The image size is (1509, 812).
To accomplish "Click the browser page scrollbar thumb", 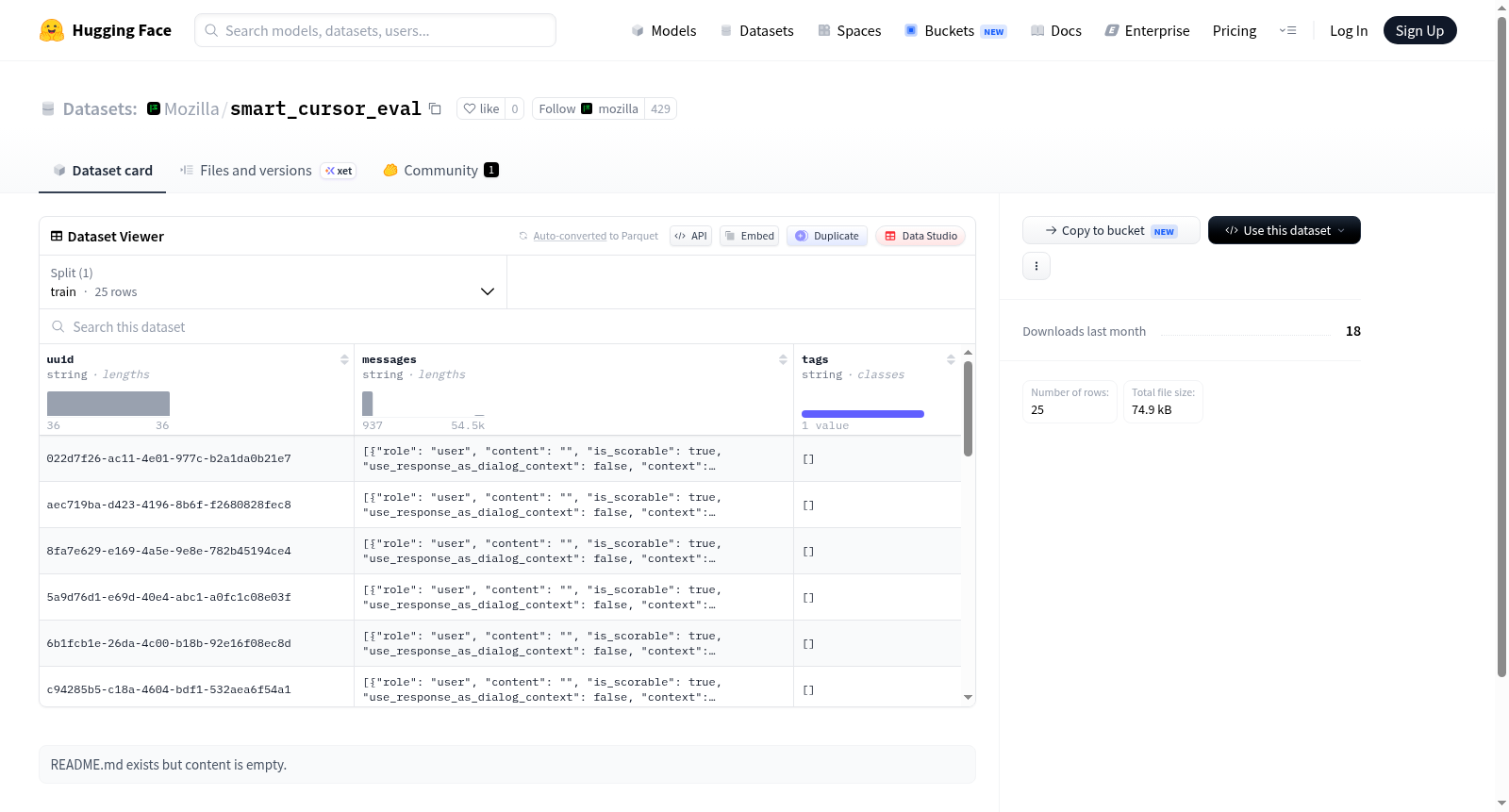I will (1501, 346).
